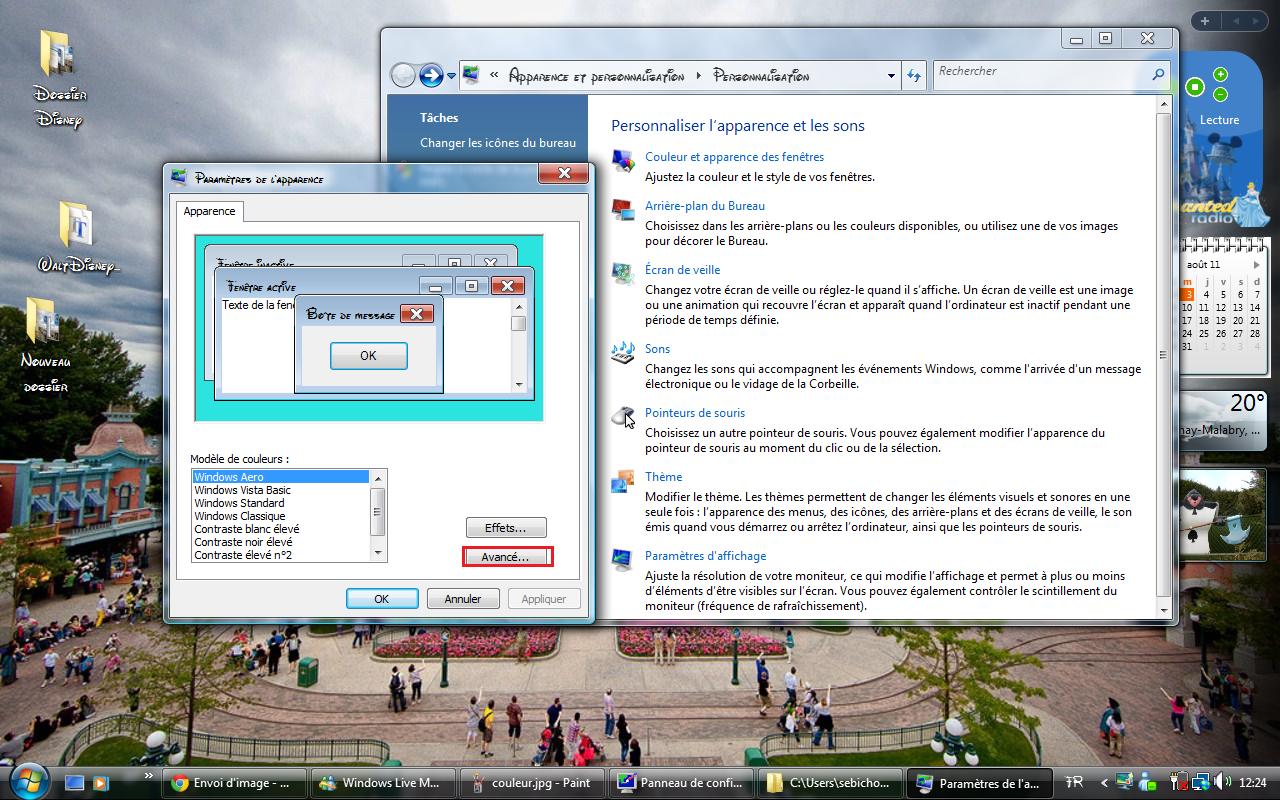Select Contraste blanc élevé scheme
Viewport: 1280px width, 800px height.
coord(280,529)
